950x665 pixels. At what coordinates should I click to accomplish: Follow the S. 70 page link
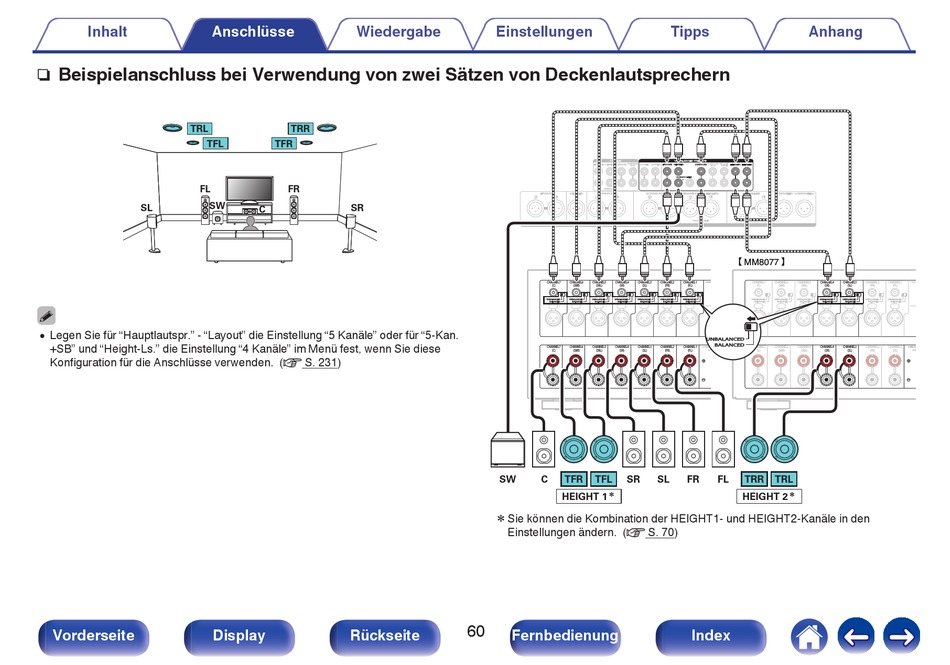tap(661, 532)
